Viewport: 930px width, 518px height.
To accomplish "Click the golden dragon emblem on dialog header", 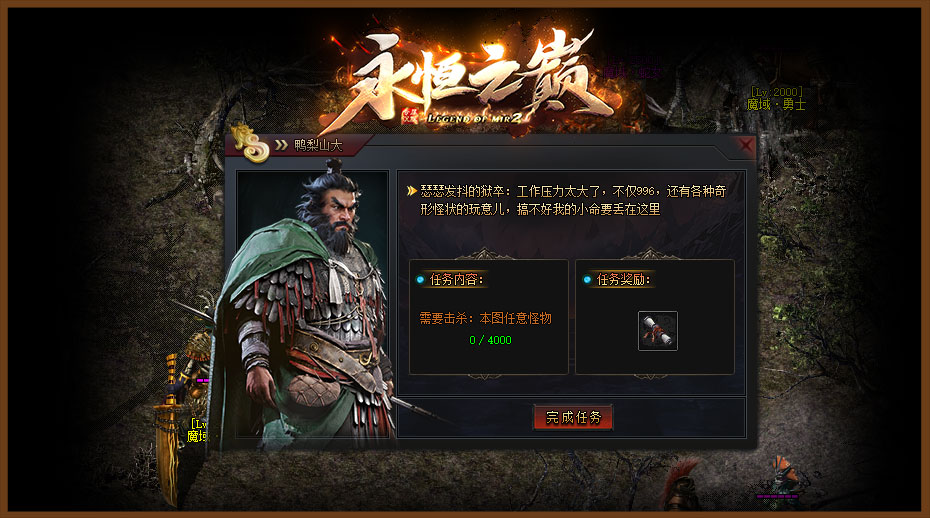I will (251, 143).
